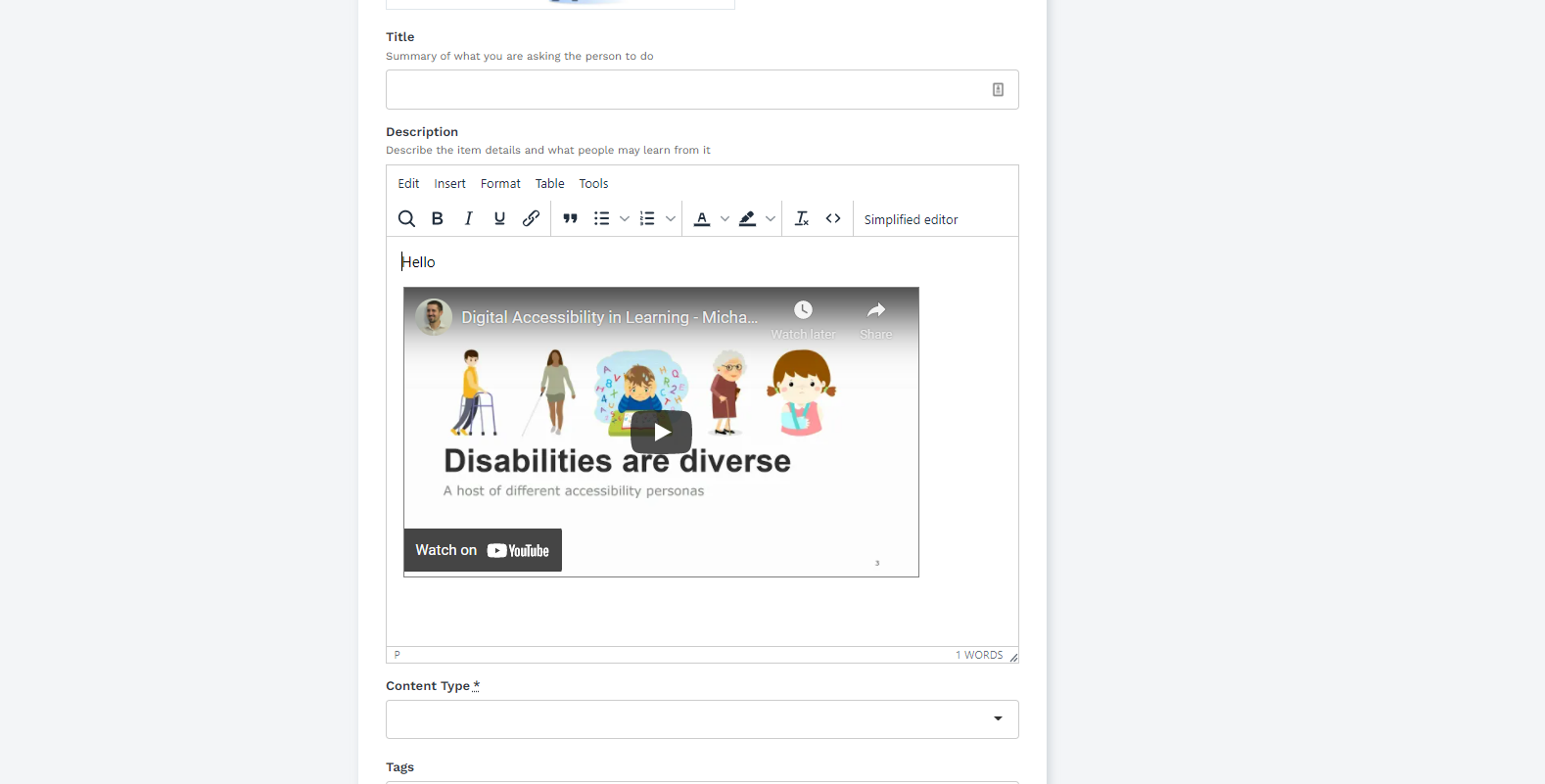Screen dimensions: 1545x784
Task: Open the editor's find and replace search icon
Action: tap(406, 218)
